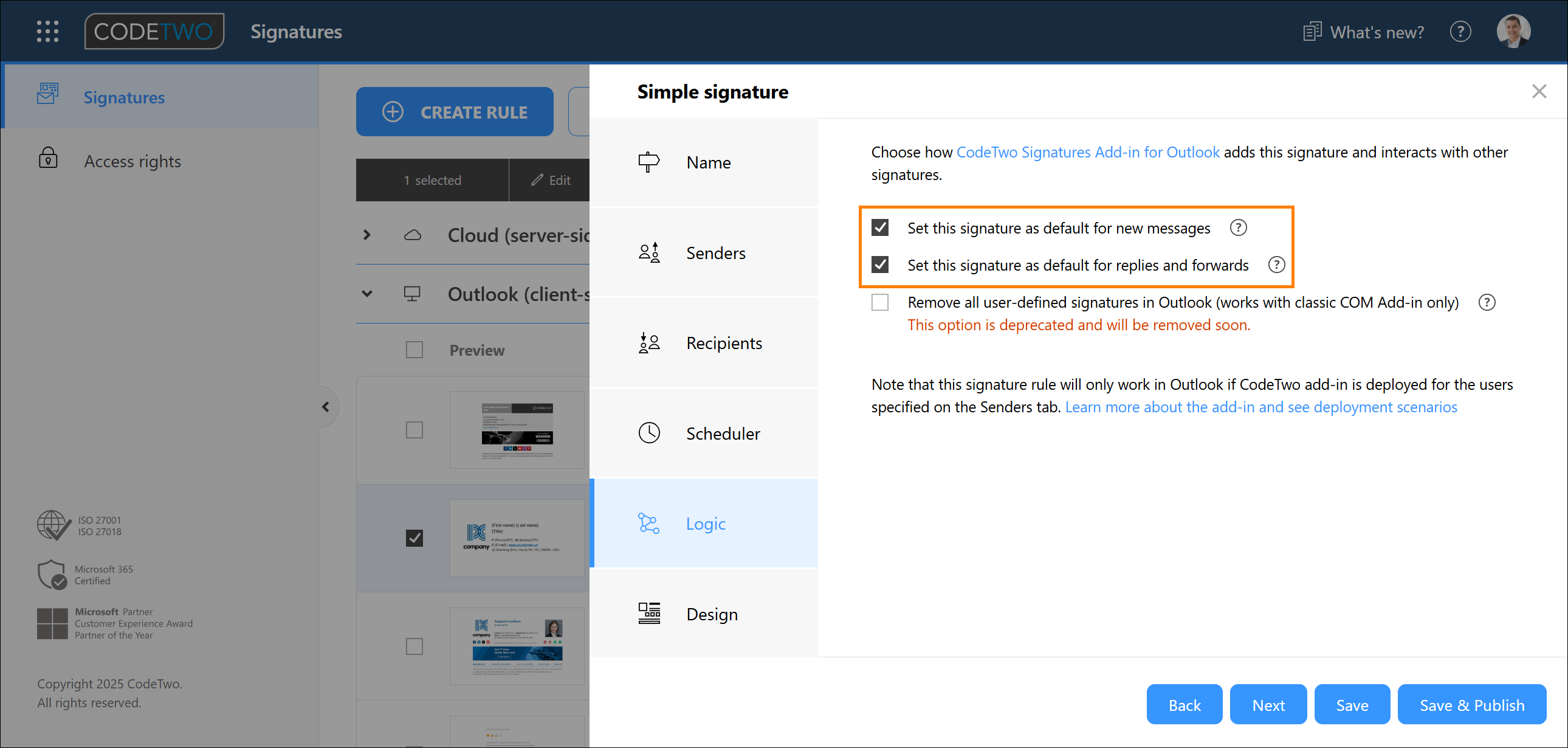Select the Name signpost icon
The height and width of the screenshot is (748, 1568).
pos(649,162)
